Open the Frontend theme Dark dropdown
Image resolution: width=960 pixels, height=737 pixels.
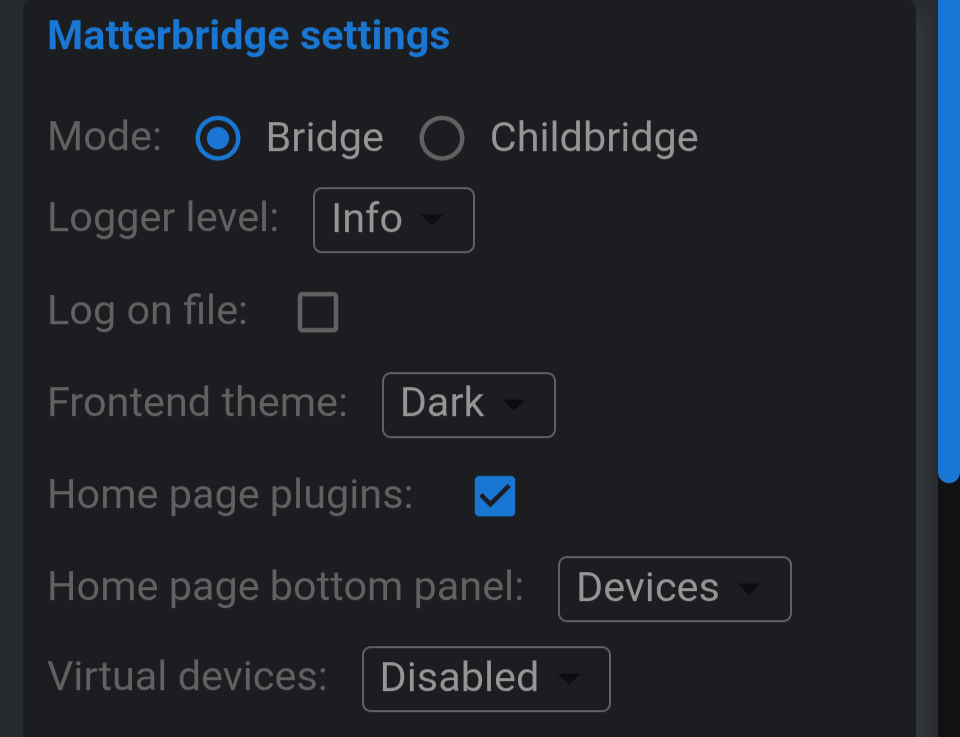469,405
